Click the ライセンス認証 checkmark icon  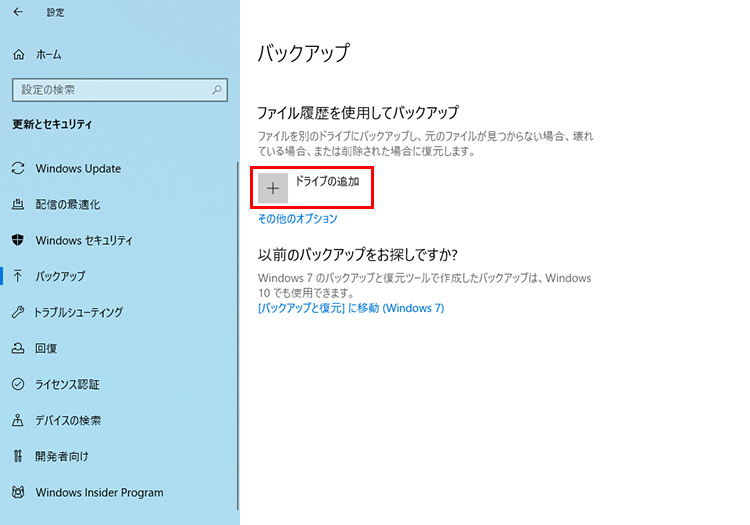18,384
